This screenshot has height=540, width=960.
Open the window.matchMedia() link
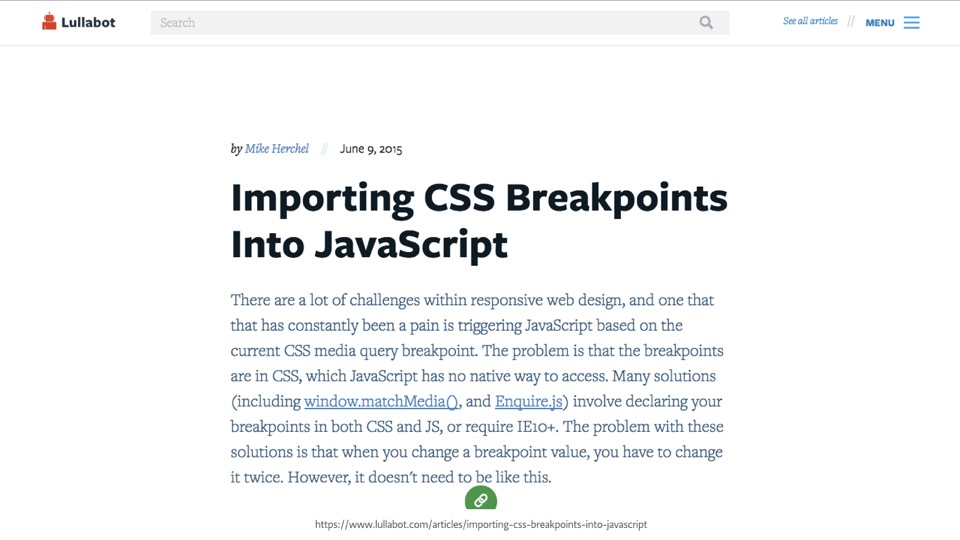(x=381, y=401)
